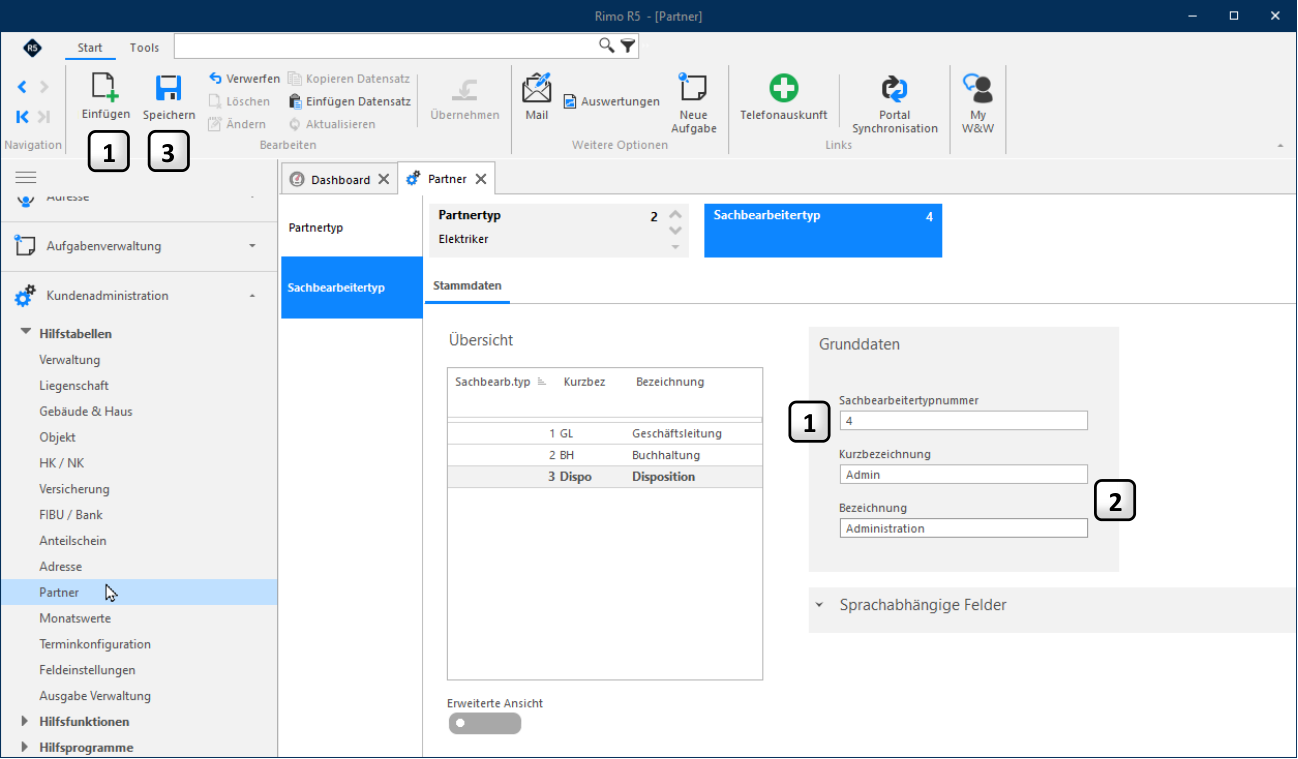The width and height of the screenshot is (1298, 759).
Task: Click the Bezeichnung input field
Action: (963, 528)
